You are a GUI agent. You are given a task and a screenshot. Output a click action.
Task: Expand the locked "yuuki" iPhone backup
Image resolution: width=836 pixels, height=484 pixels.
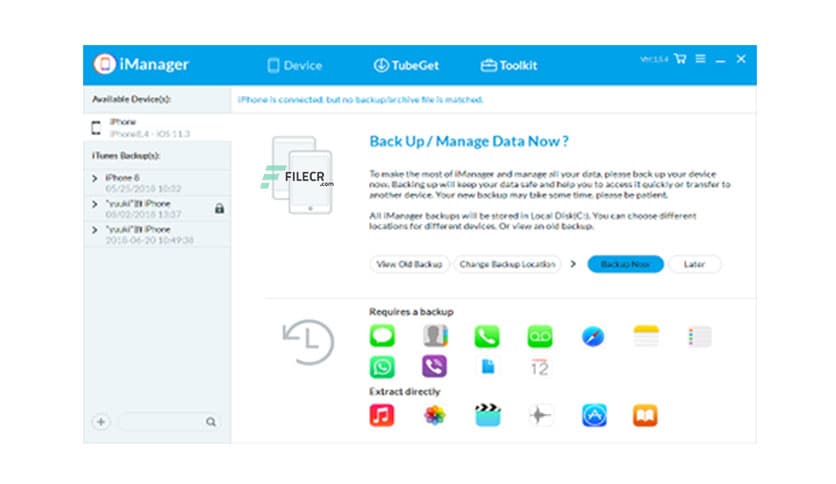click(x=95, y=204)
